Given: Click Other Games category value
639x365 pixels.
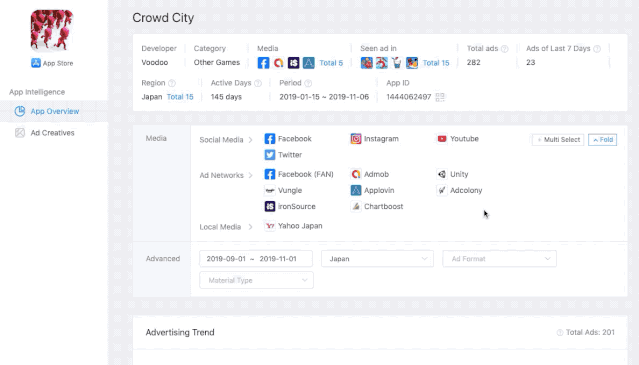Looking at the screenshot, I should point(217,62).
